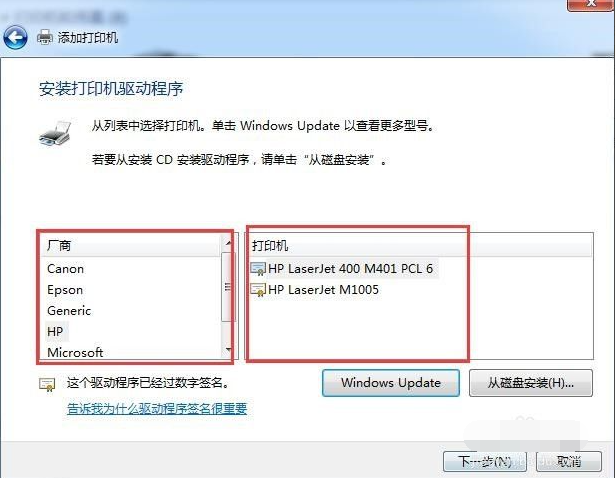Choose Generic from the manufacturer list
The height and width of the screenshot is (478, 615).
(69, 311)
